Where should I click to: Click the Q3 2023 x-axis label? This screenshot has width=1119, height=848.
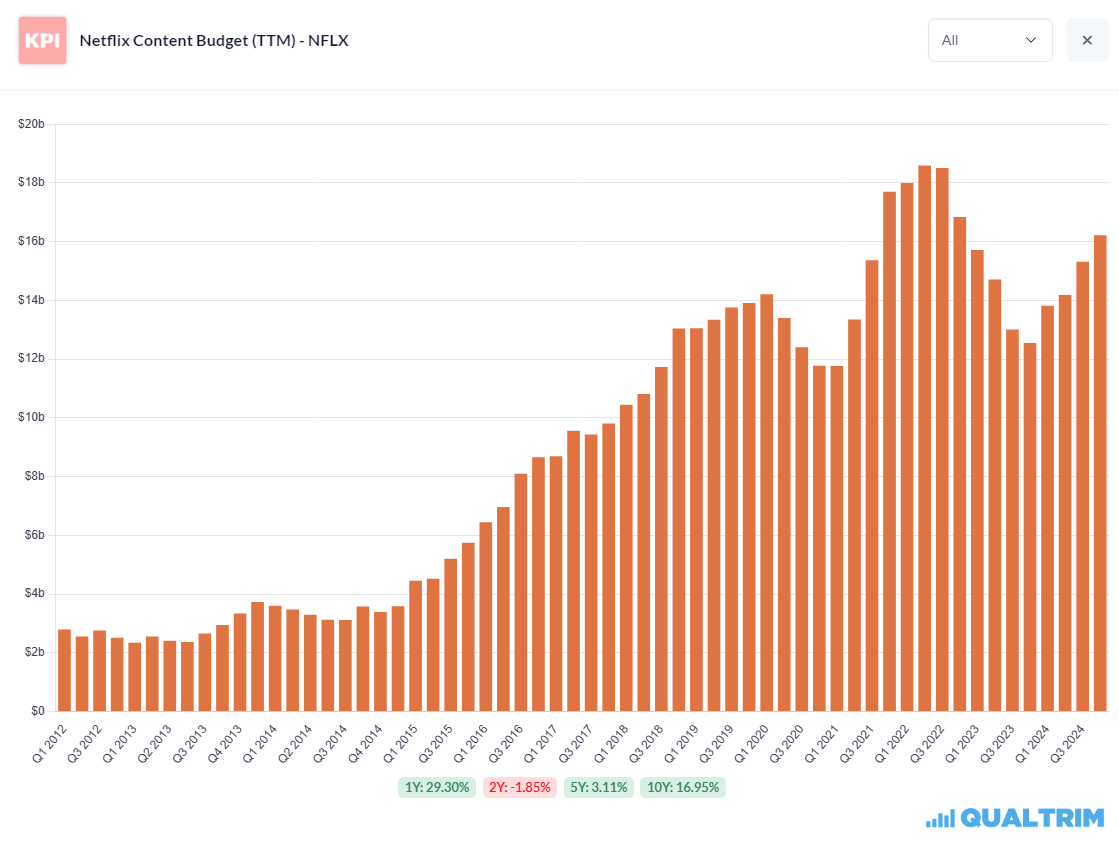pyautogui.click(x=997, y=744)
